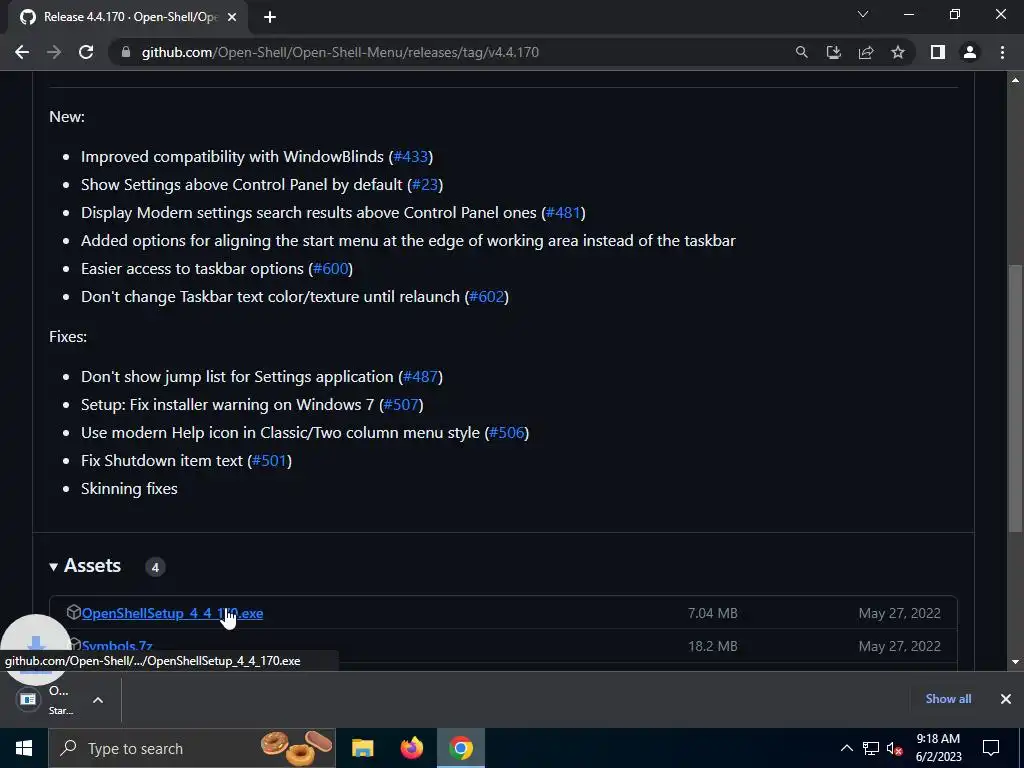Download OpenShellSetup_4_4_170.exe
The image size is (1024, 768).
coord(172,613)
